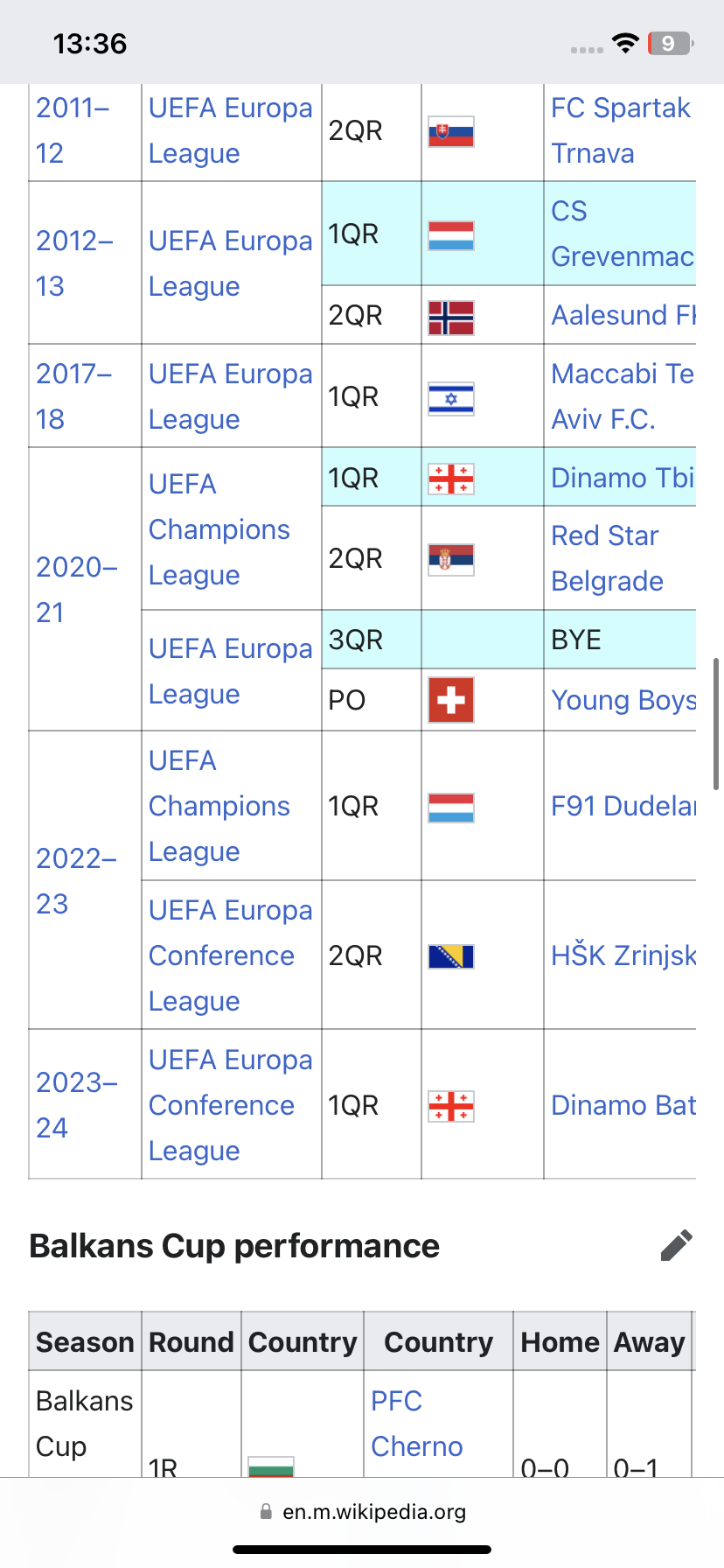Open the Red Star Belgrade link
The width and height of the screenshot is (724, 1568).
(608, 558)
